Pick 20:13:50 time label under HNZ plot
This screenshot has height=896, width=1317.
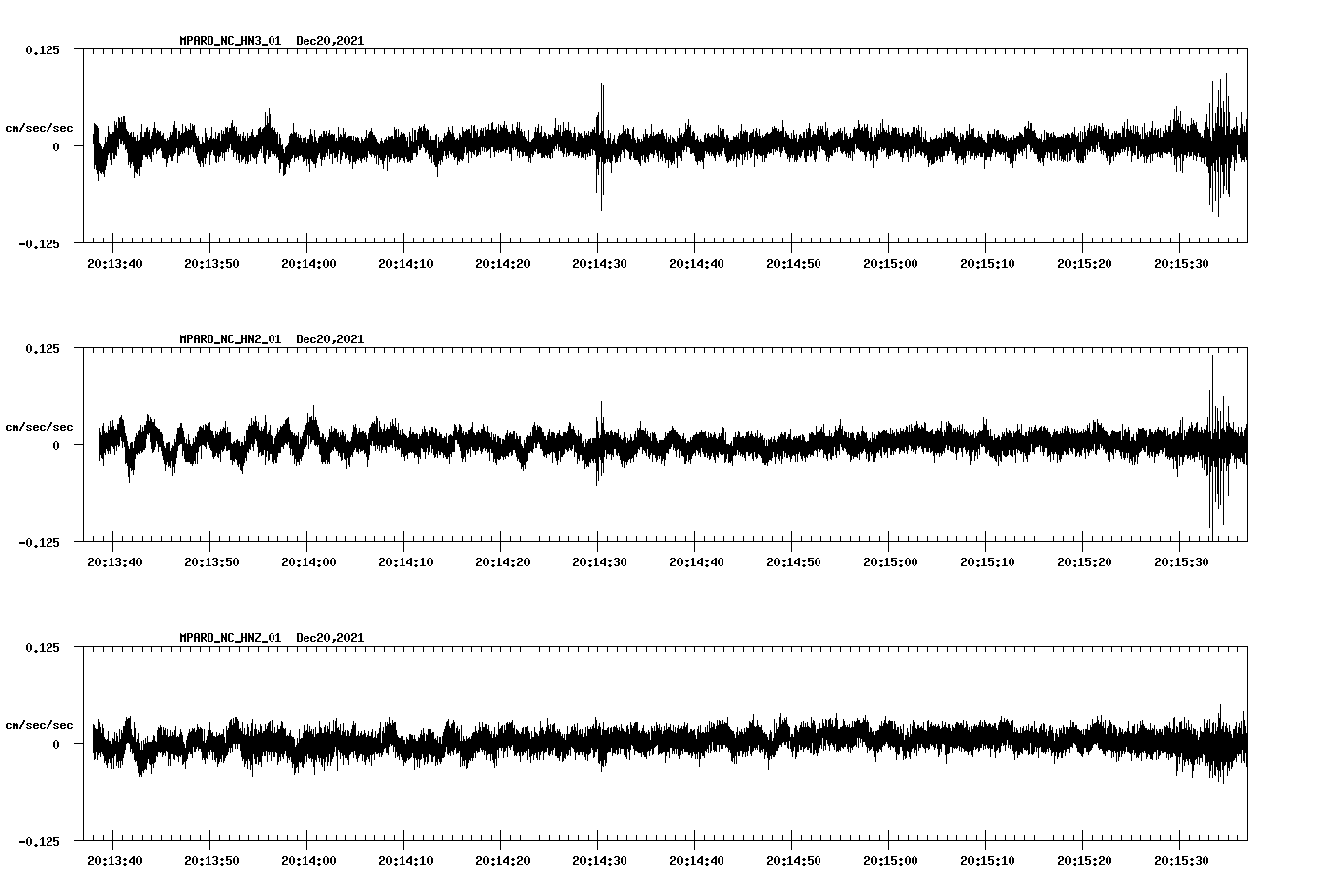click(x=211, y=860)
